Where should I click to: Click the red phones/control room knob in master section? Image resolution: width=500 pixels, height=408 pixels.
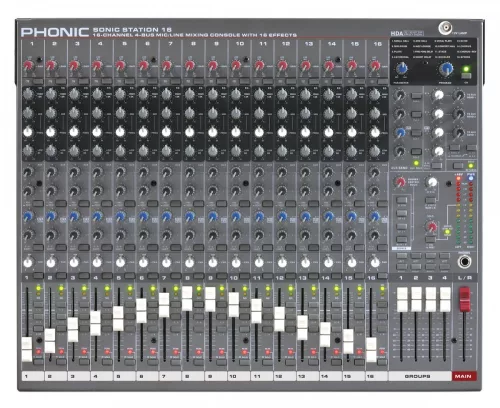(400, 182)
